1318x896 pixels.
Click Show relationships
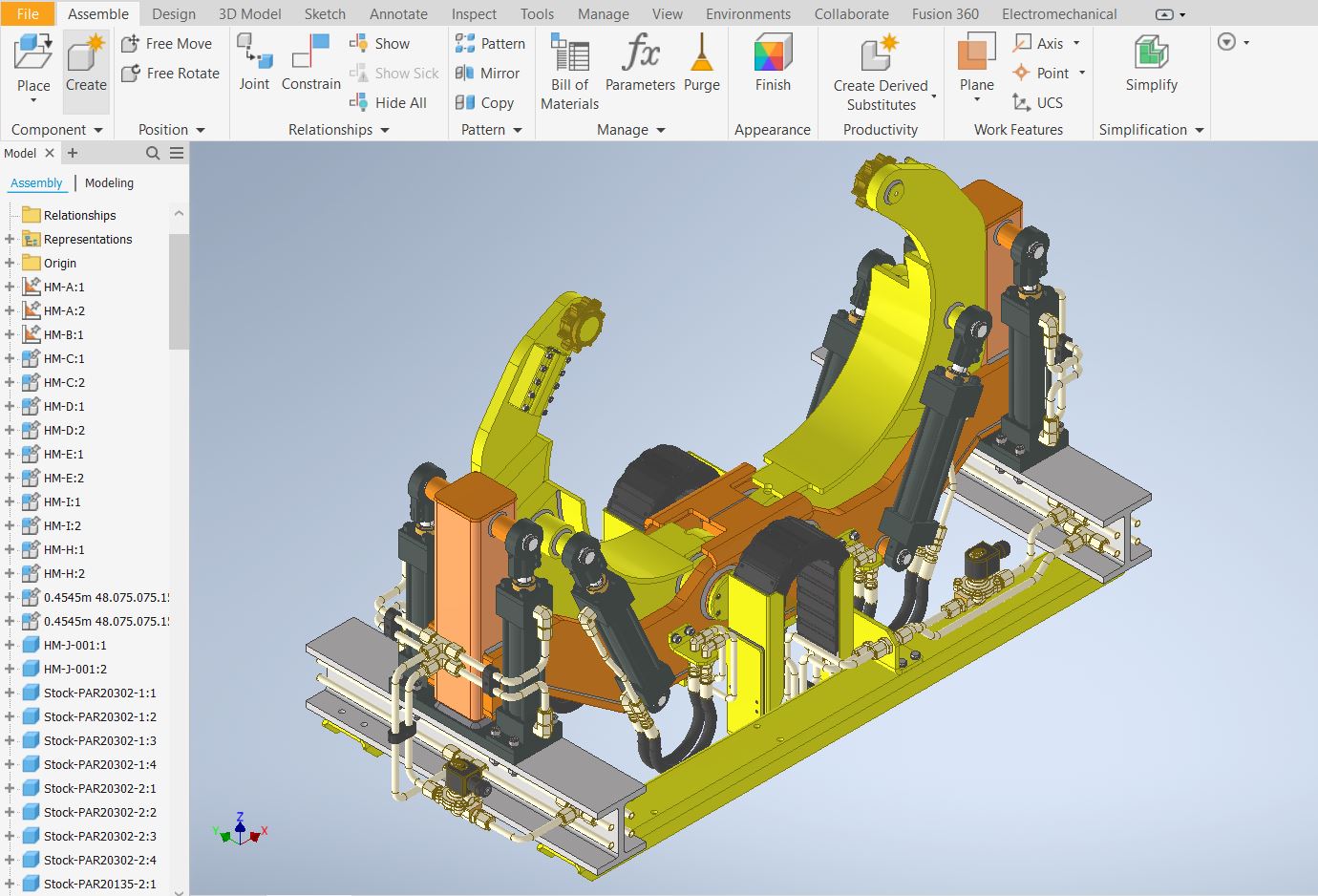(379, 44)
